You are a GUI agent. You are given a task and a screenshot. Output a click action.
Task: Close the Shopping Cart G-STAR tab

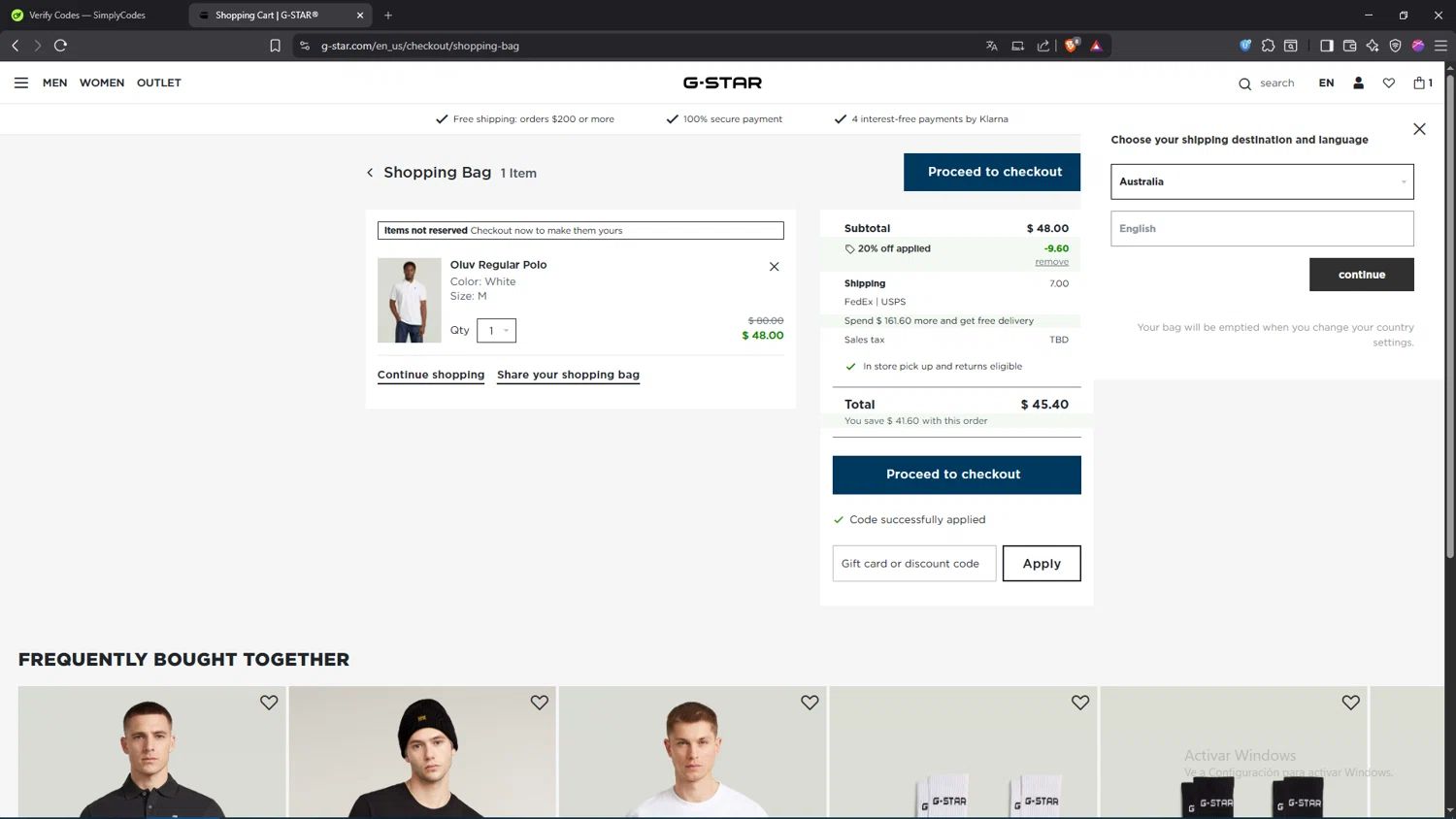coord(360,16)
